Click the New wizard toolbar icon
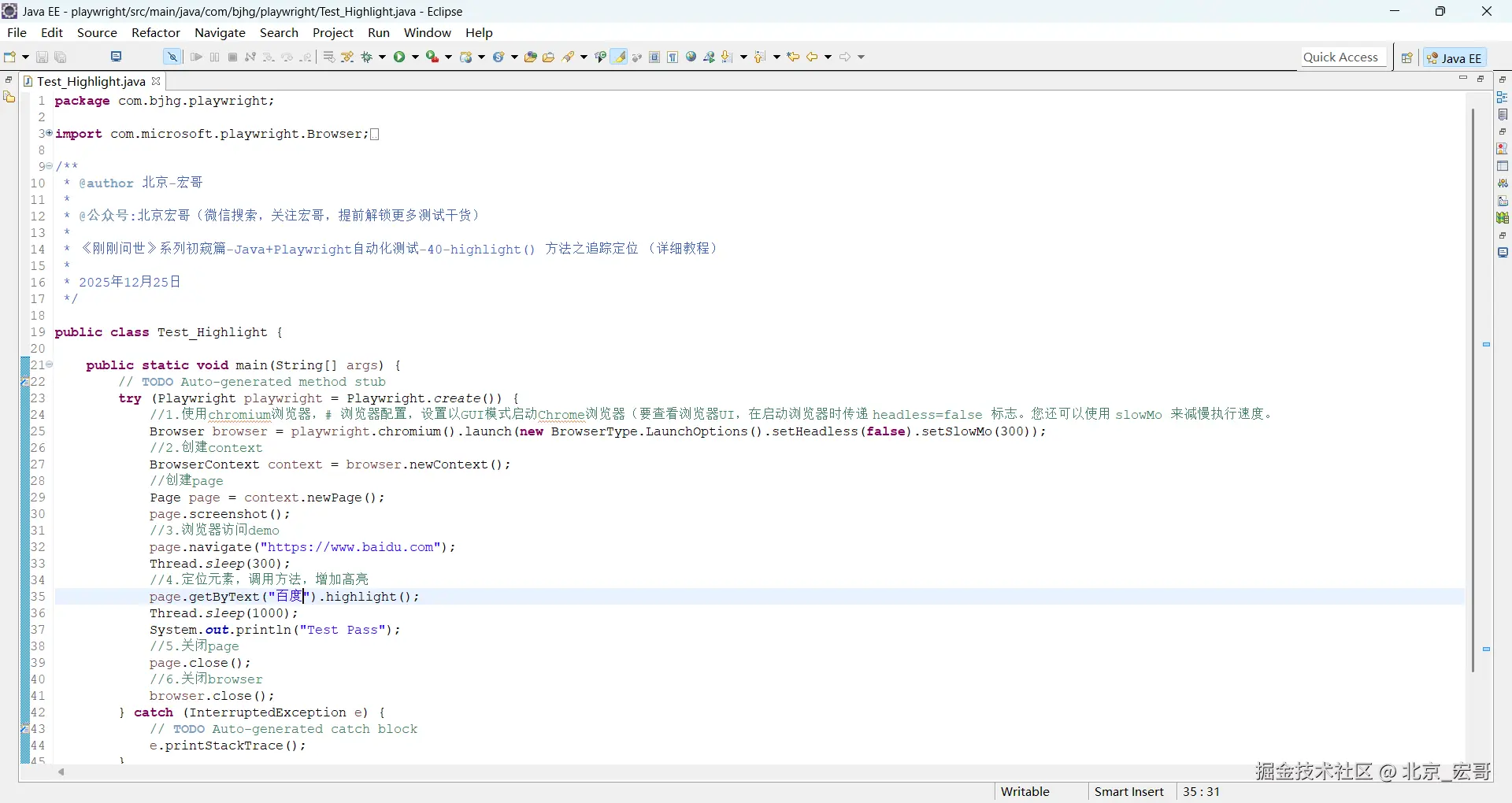The height and width of the screenshot is (803, 1512). (10, 57)
